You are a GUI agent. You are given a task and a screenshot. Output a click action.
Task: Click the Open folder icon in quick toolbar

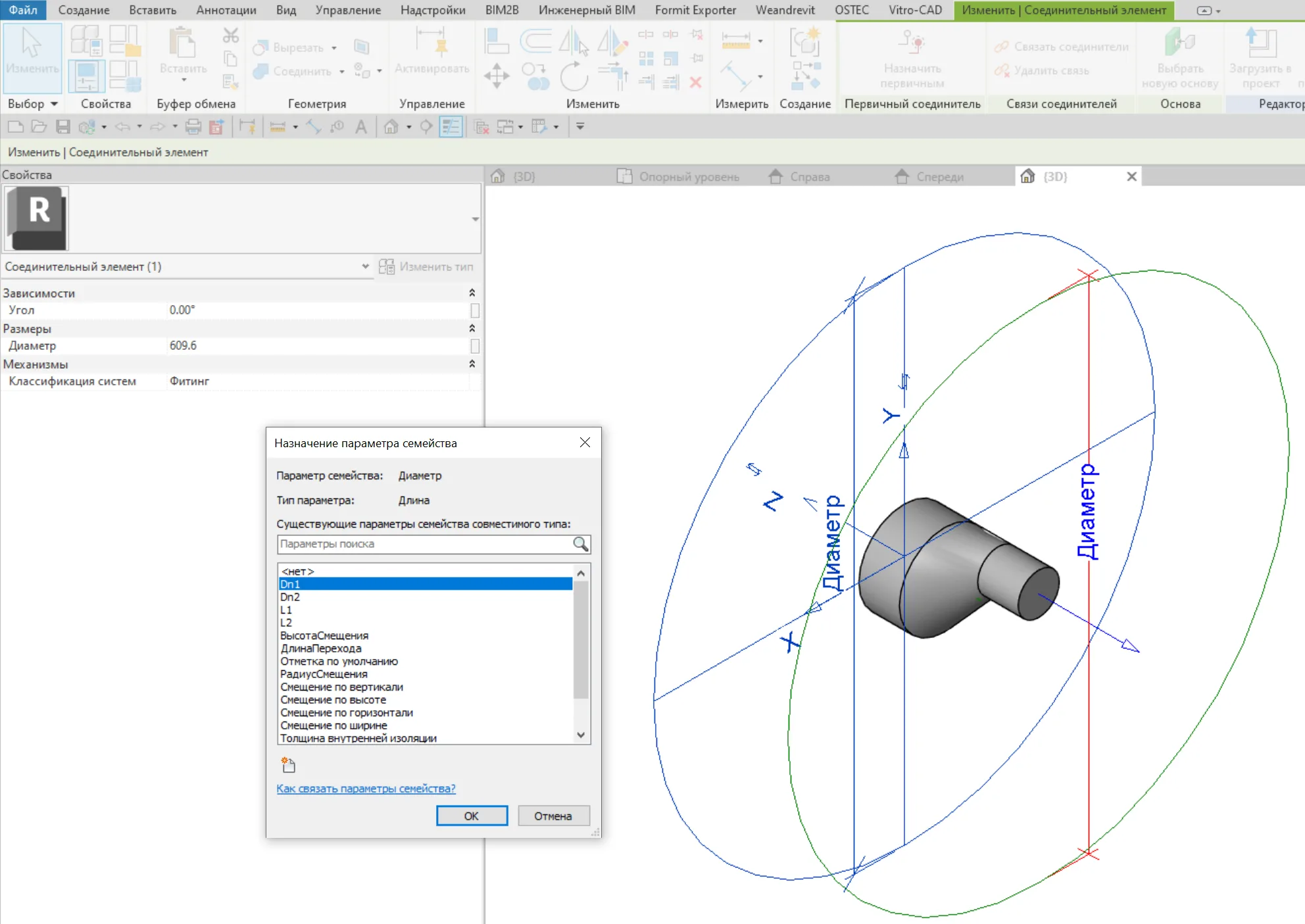coord(39,127)
